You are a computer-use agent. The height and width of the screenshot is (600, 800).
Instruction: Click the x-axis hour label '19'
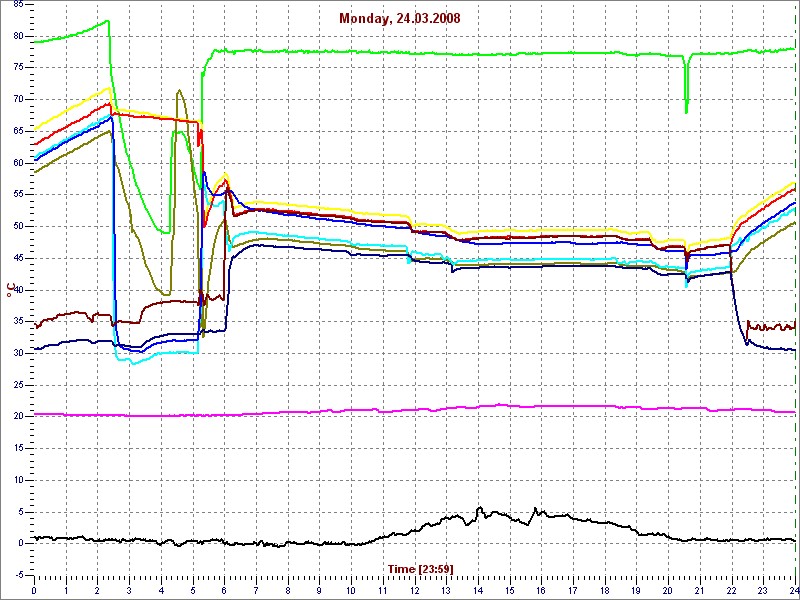pos(636,589)
